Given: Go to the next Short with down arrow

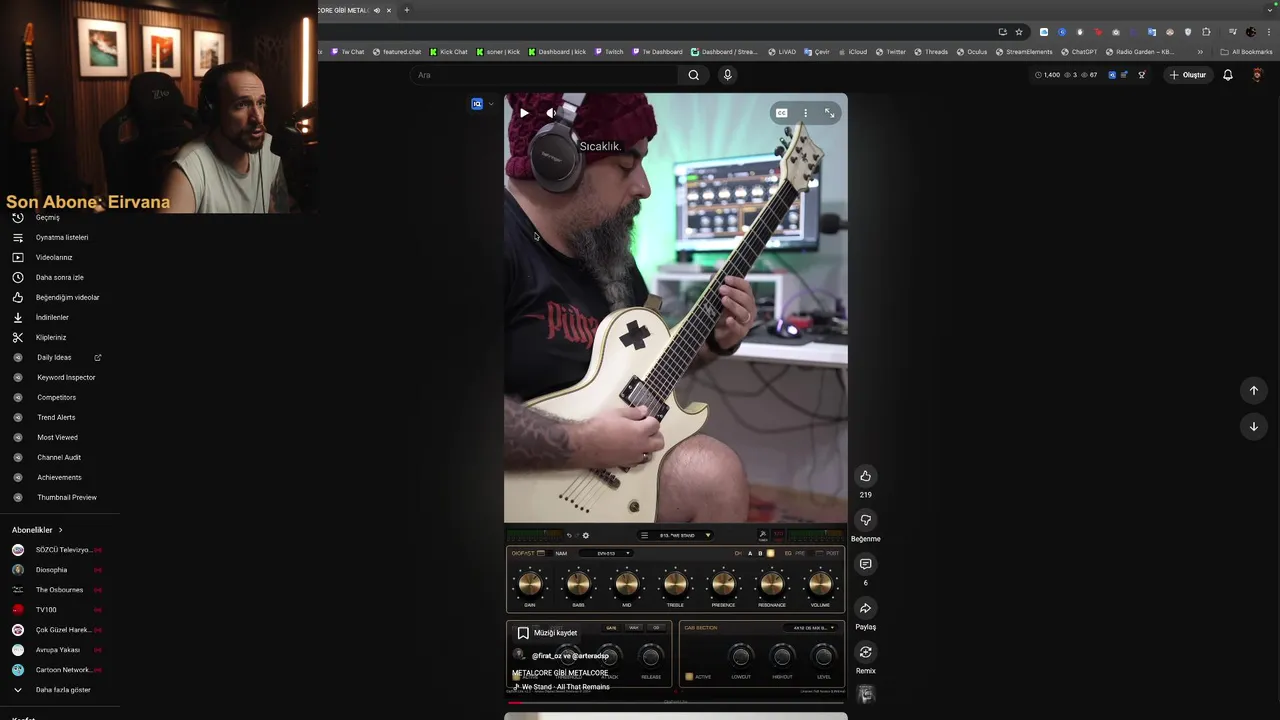Looking at the screenshot, I should point(1253,426).
